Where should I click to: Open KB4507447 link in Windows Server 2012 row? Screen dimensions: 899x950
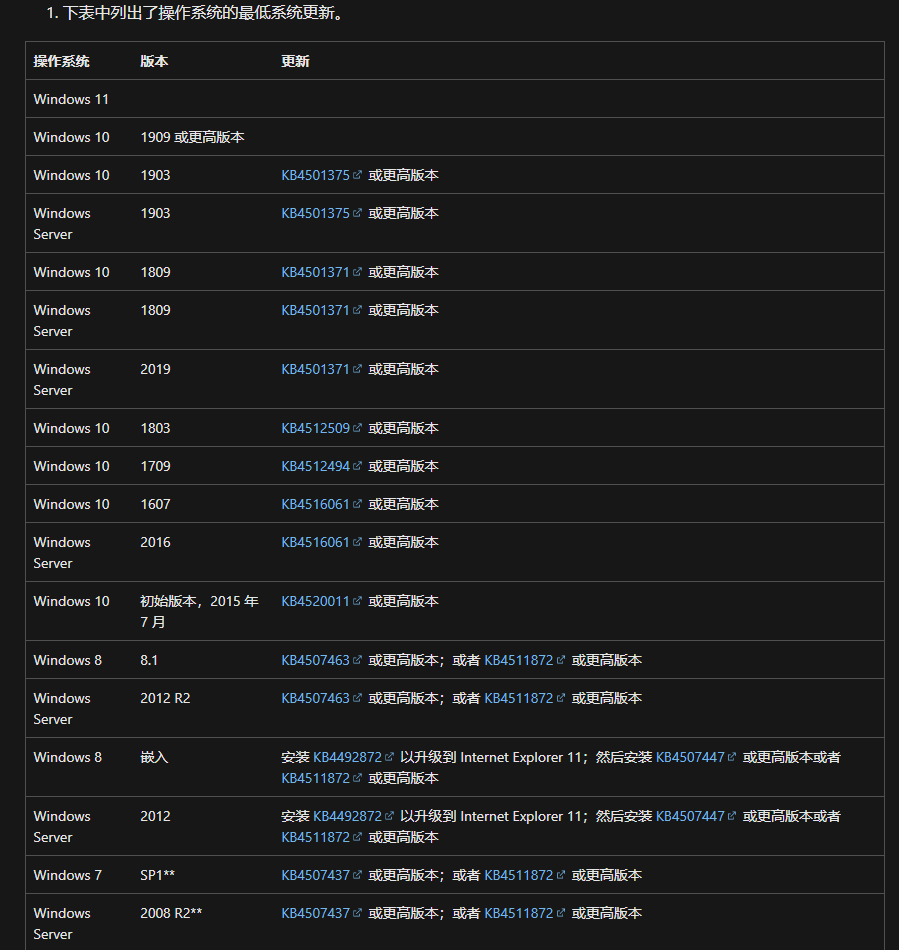coord(691,816)
